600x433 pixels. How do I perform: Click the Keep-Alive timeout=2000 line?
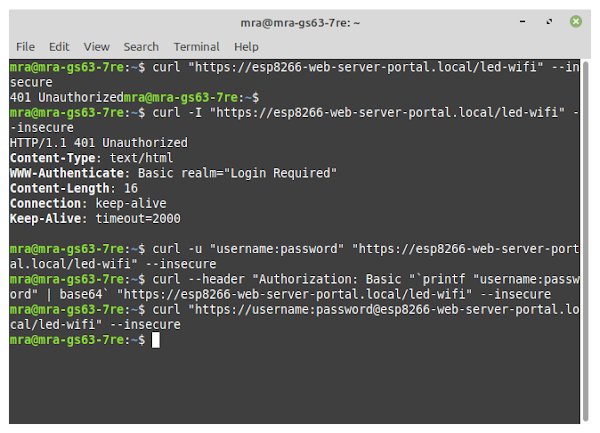[95, 218]
